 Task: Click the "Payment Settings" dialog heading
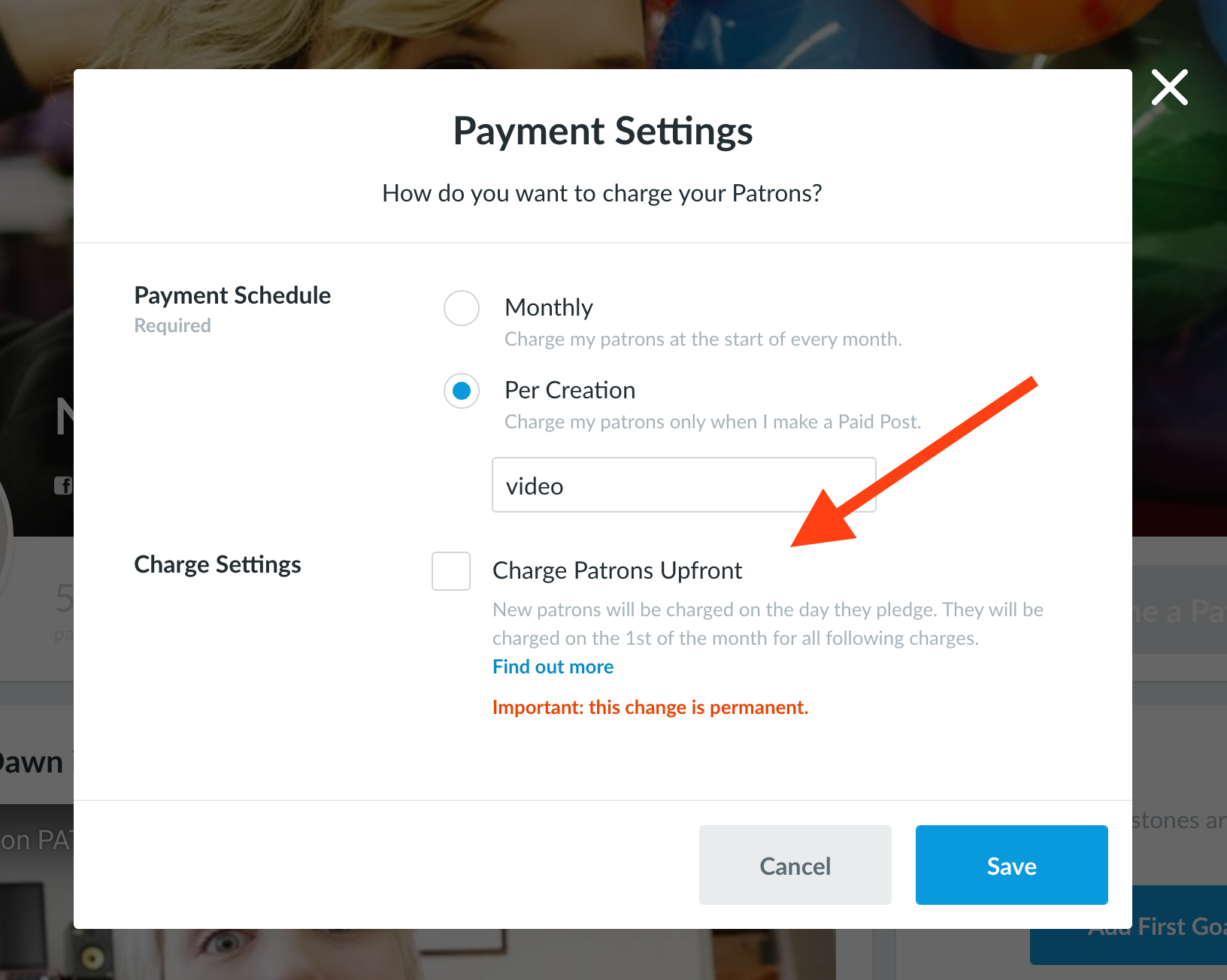[x=603, y=131]
